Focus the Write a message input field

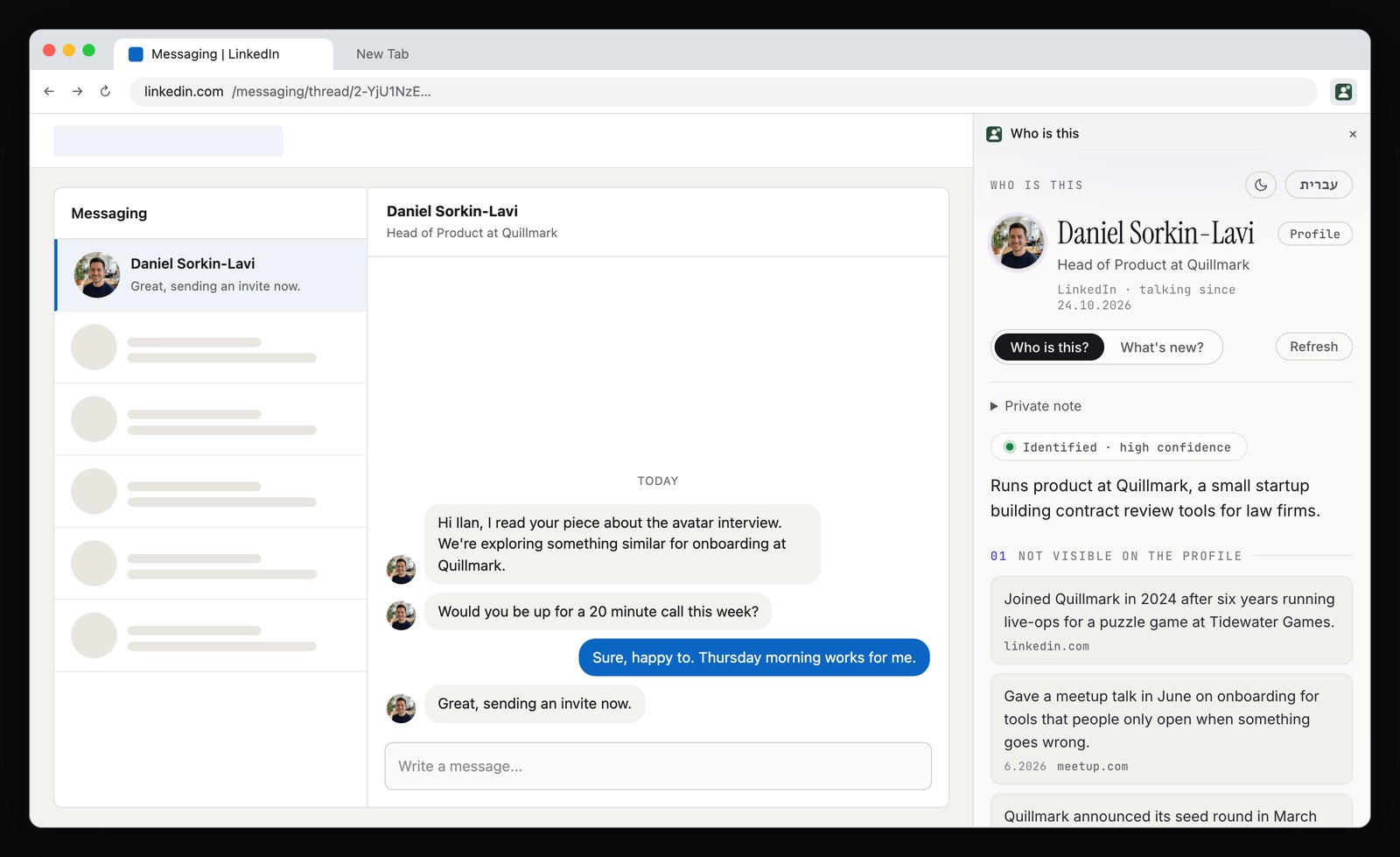[658, 766]
